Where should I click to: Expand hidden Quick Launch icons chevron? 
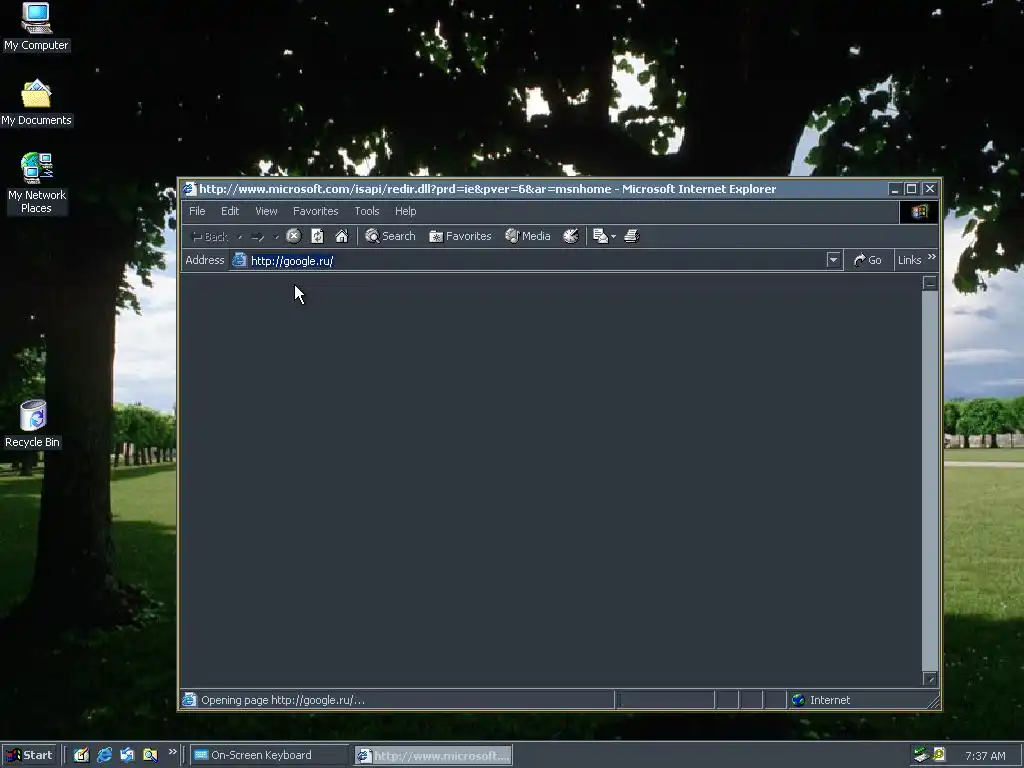point(172,752)
